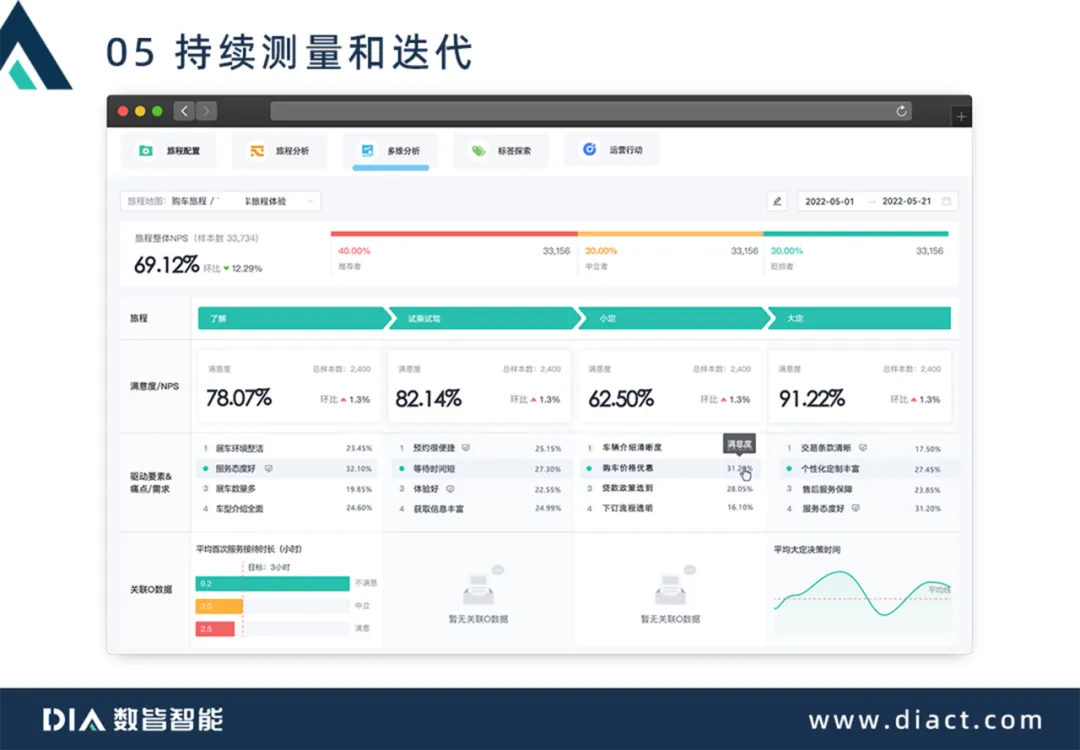Click the 旅程配置 camera icon
Viewport: 1080px width, 750px height.
(x=146, y=151)
